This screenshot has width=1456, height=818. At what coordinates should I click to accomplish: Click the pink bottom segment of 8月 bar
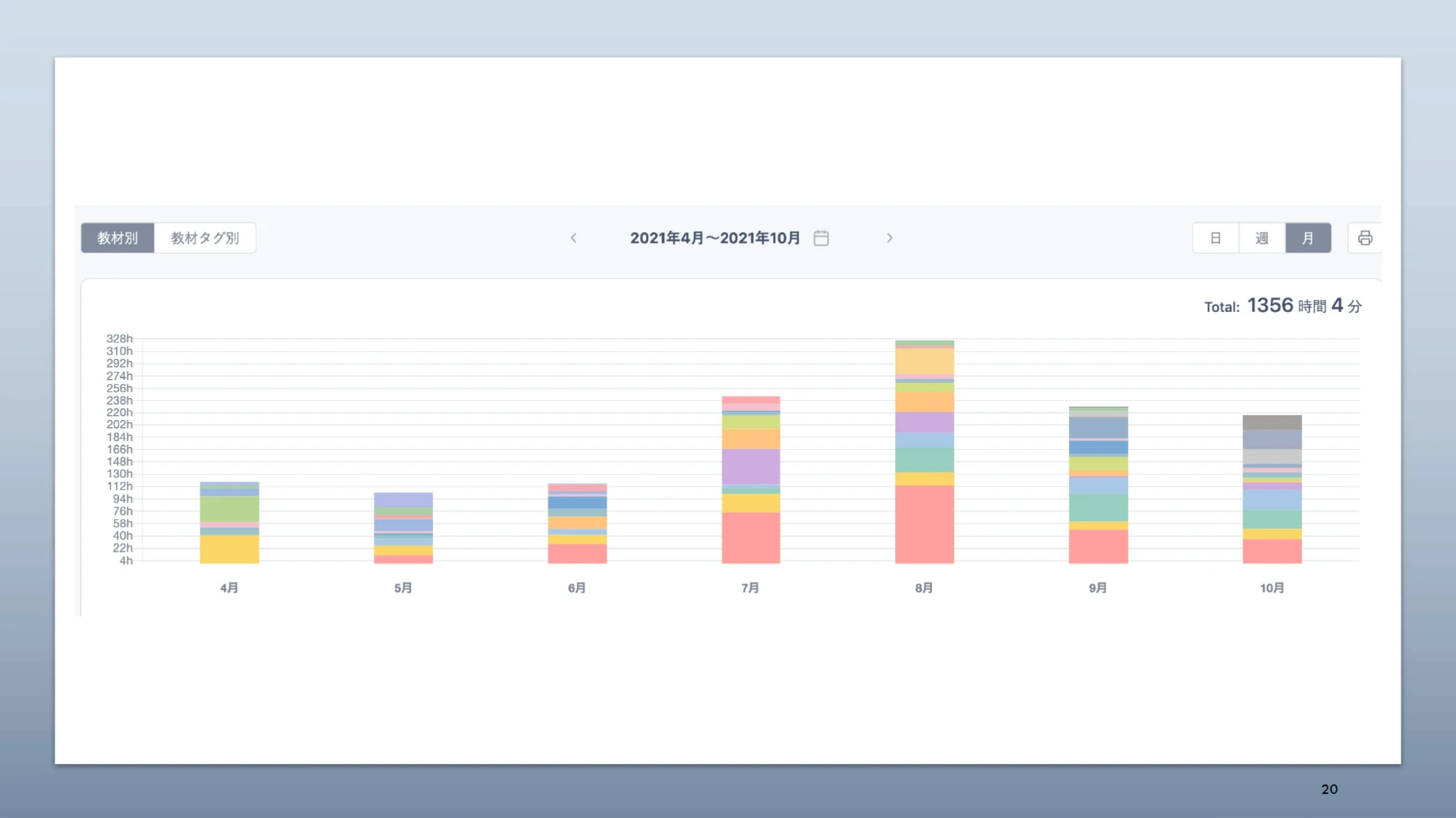tap(923, 525)
